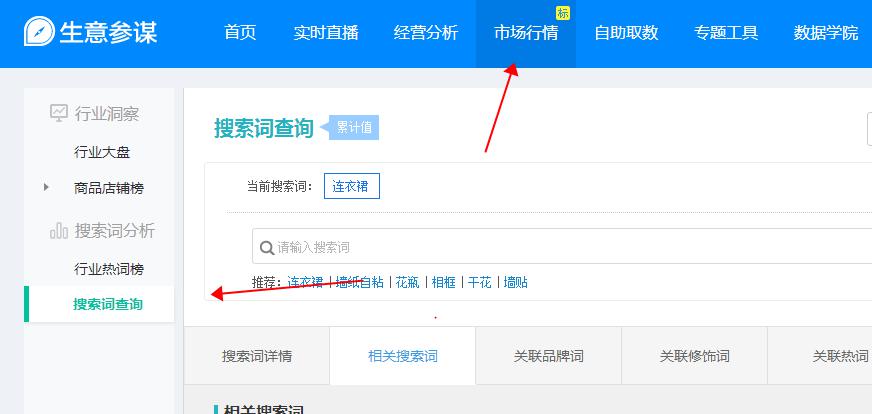Open 行业热词榜 in the sidebar
The height and width of the screenshot is (414, 872).
(x=108, y=269)
